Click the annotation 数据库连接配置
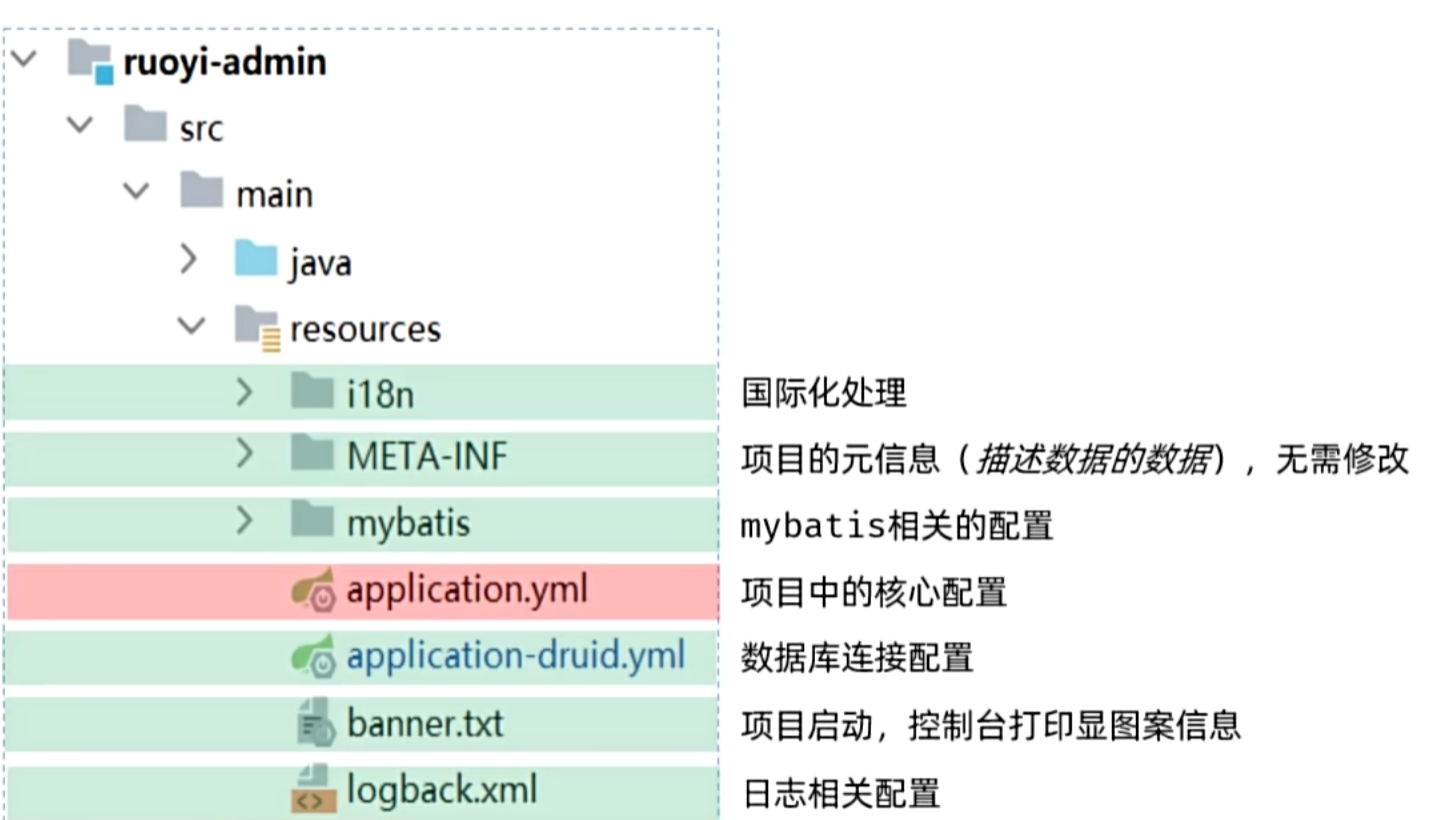 click(857, 658)
